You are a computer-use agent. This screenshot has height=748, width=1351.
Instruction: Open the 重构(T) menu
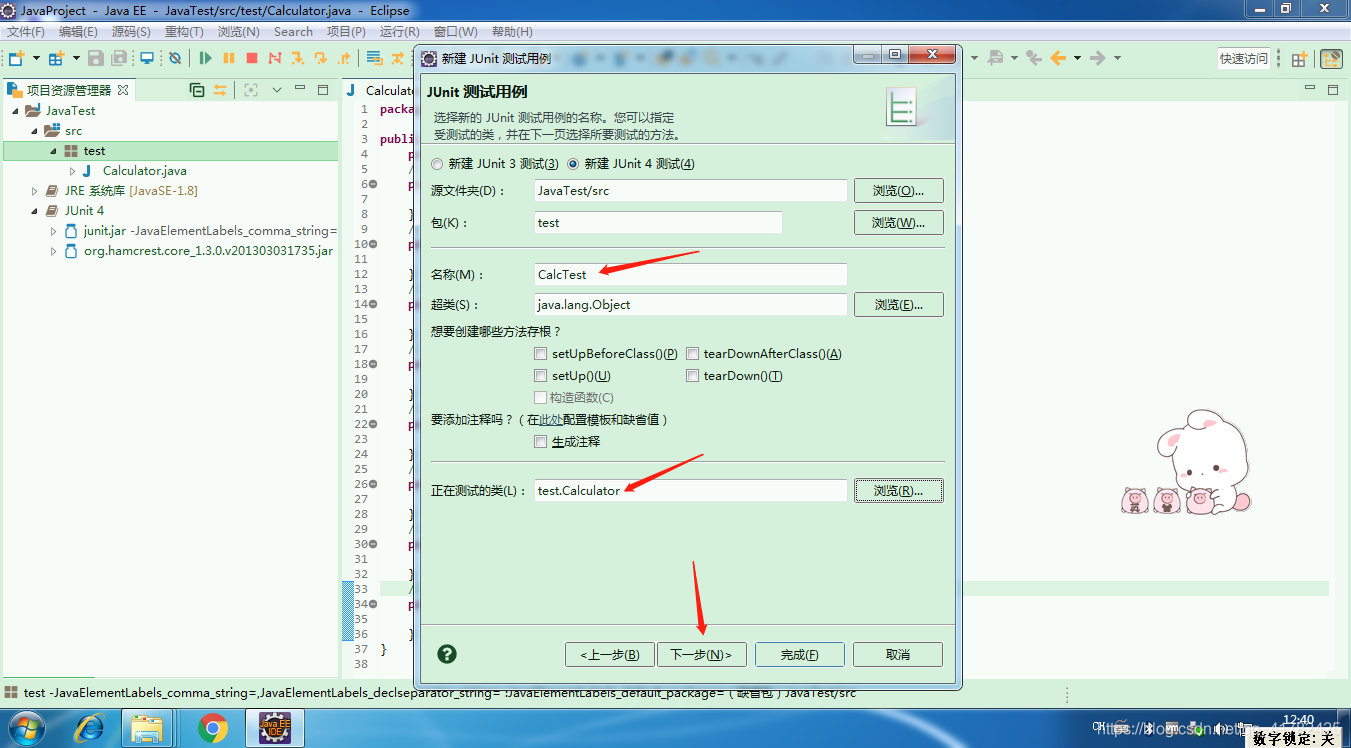click(184, 32)
